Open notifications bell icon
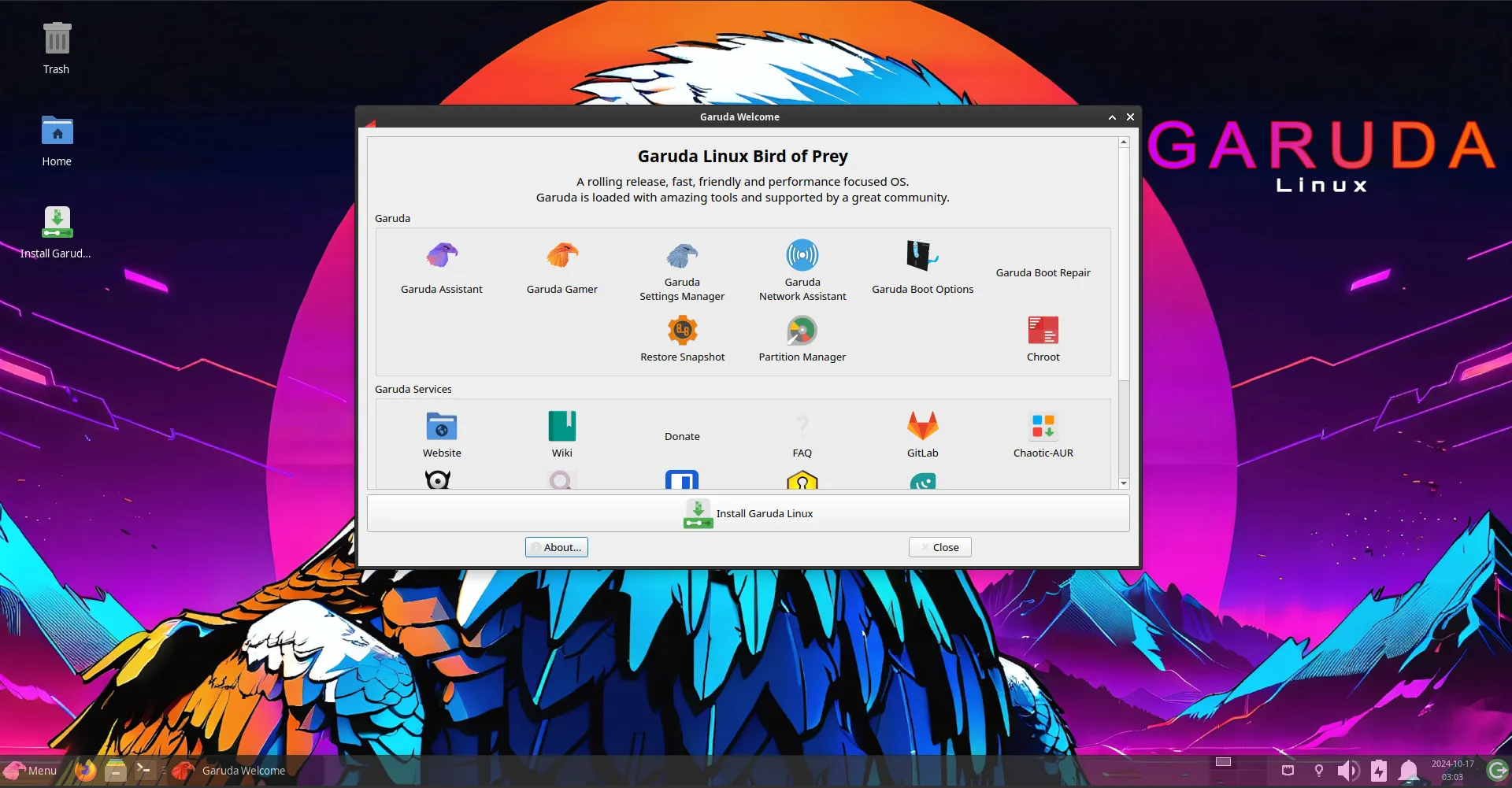Screen dimensions: 1512x788 [x=1408, y=771]
